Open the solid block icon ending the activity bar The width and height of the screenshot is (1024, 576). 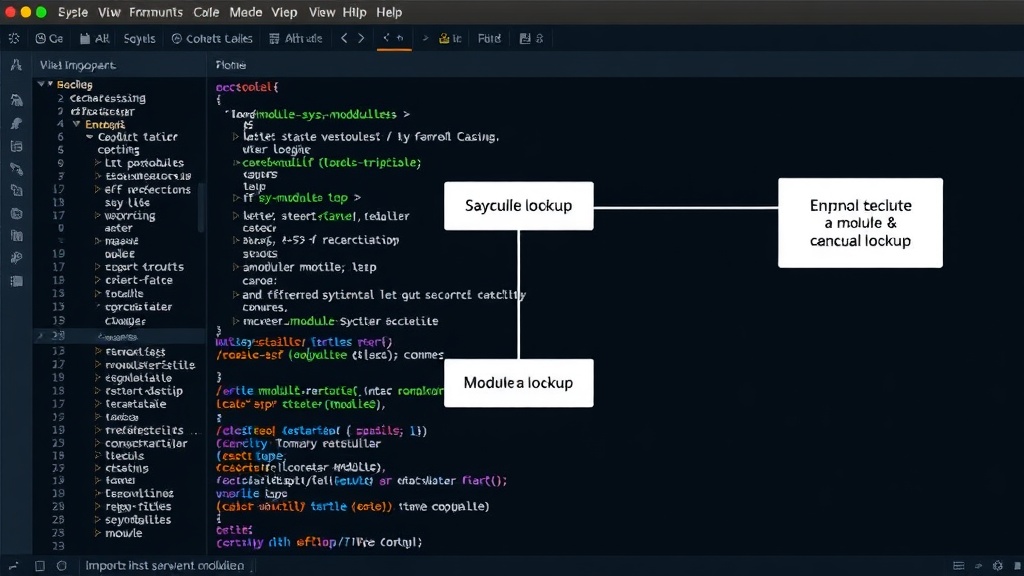click(16, 281)
